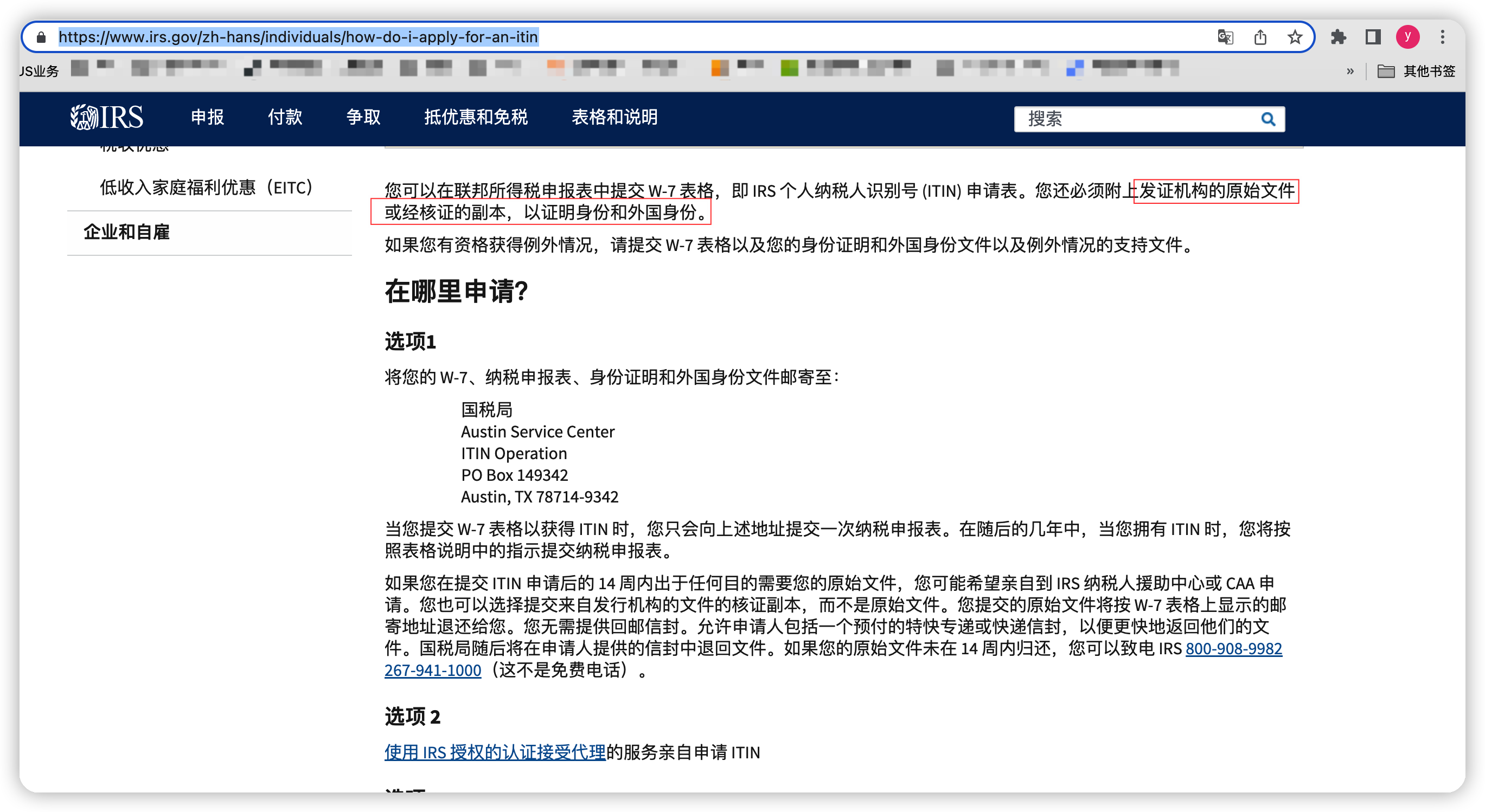
Task: Open the extensions puzzle icon
Action: [x=1338, y=37]
